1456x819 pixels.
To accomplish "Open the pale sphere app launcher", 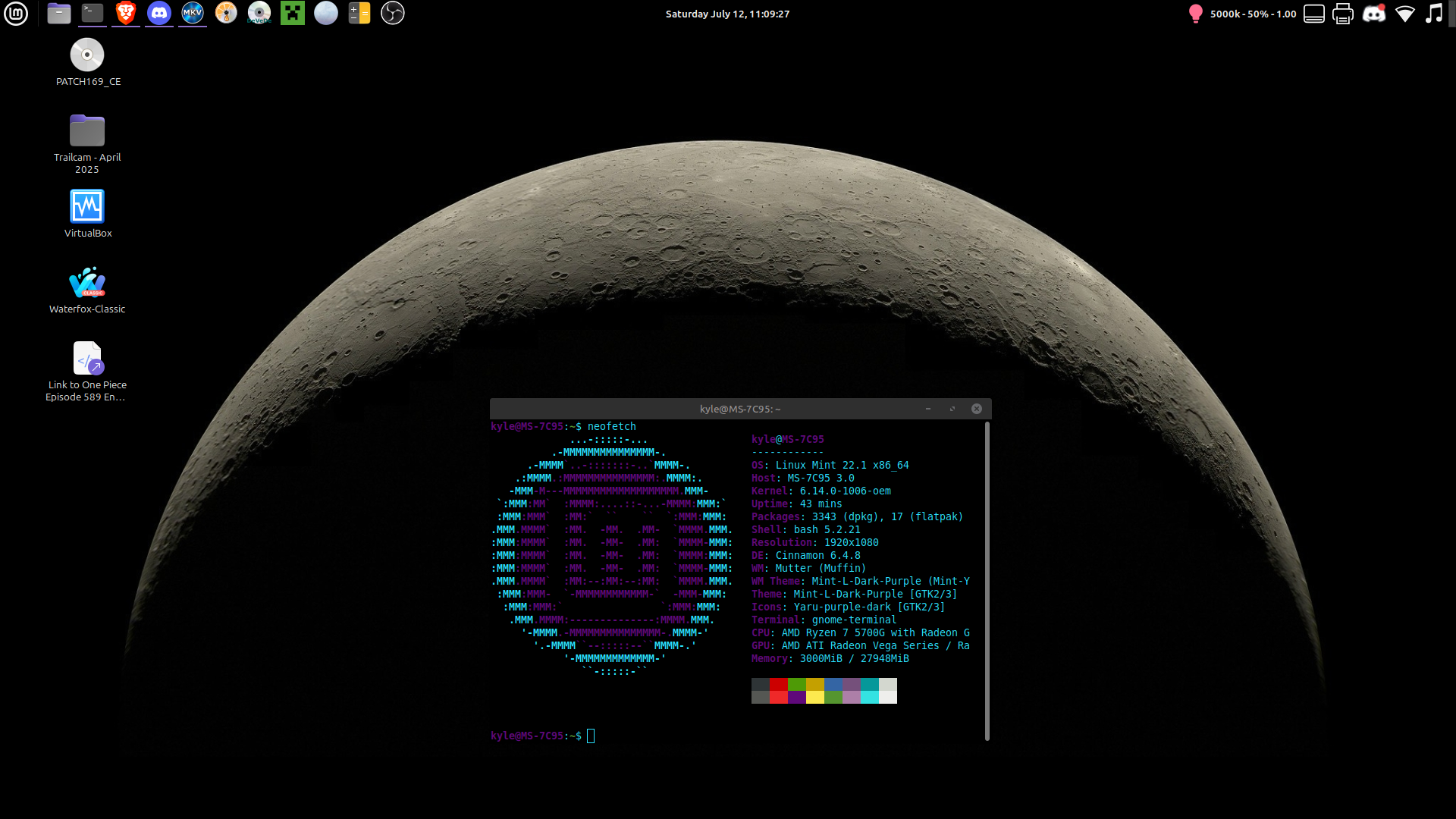I will coord(326,13).
